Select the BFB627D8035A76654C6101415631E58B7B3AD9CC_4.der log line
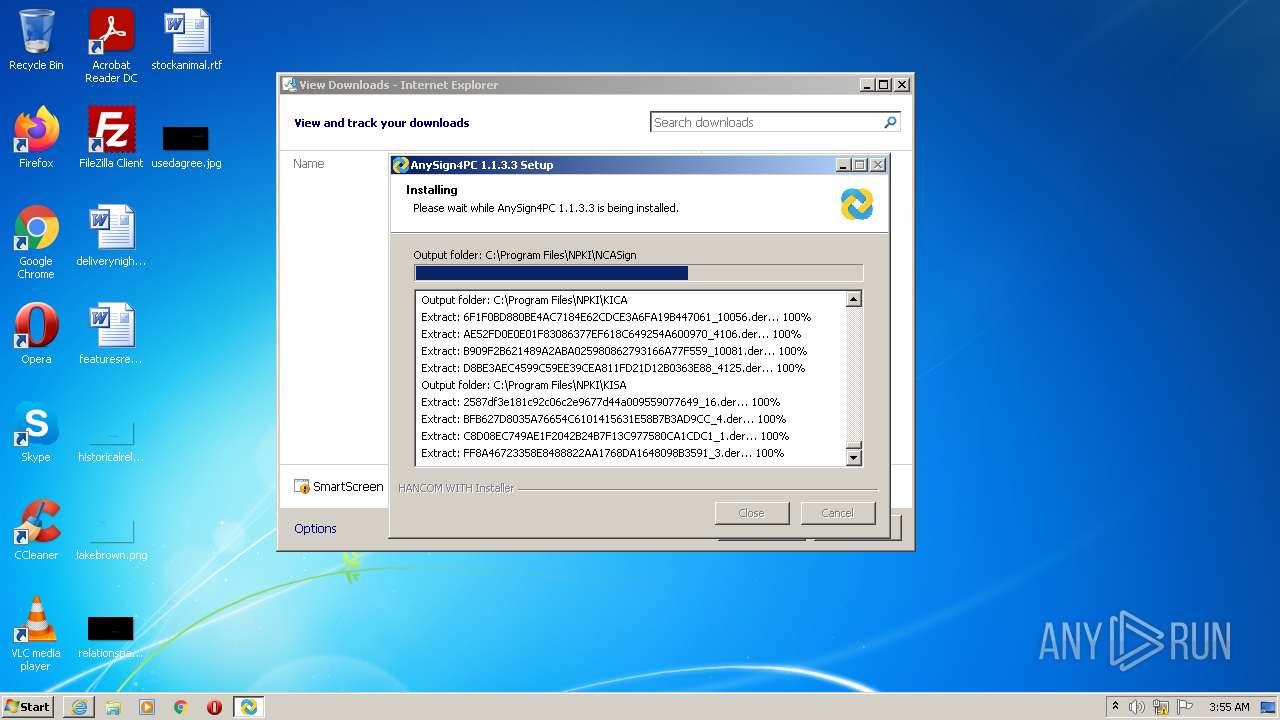Screen dimensions: 1280x720 (x=604, y=419)
